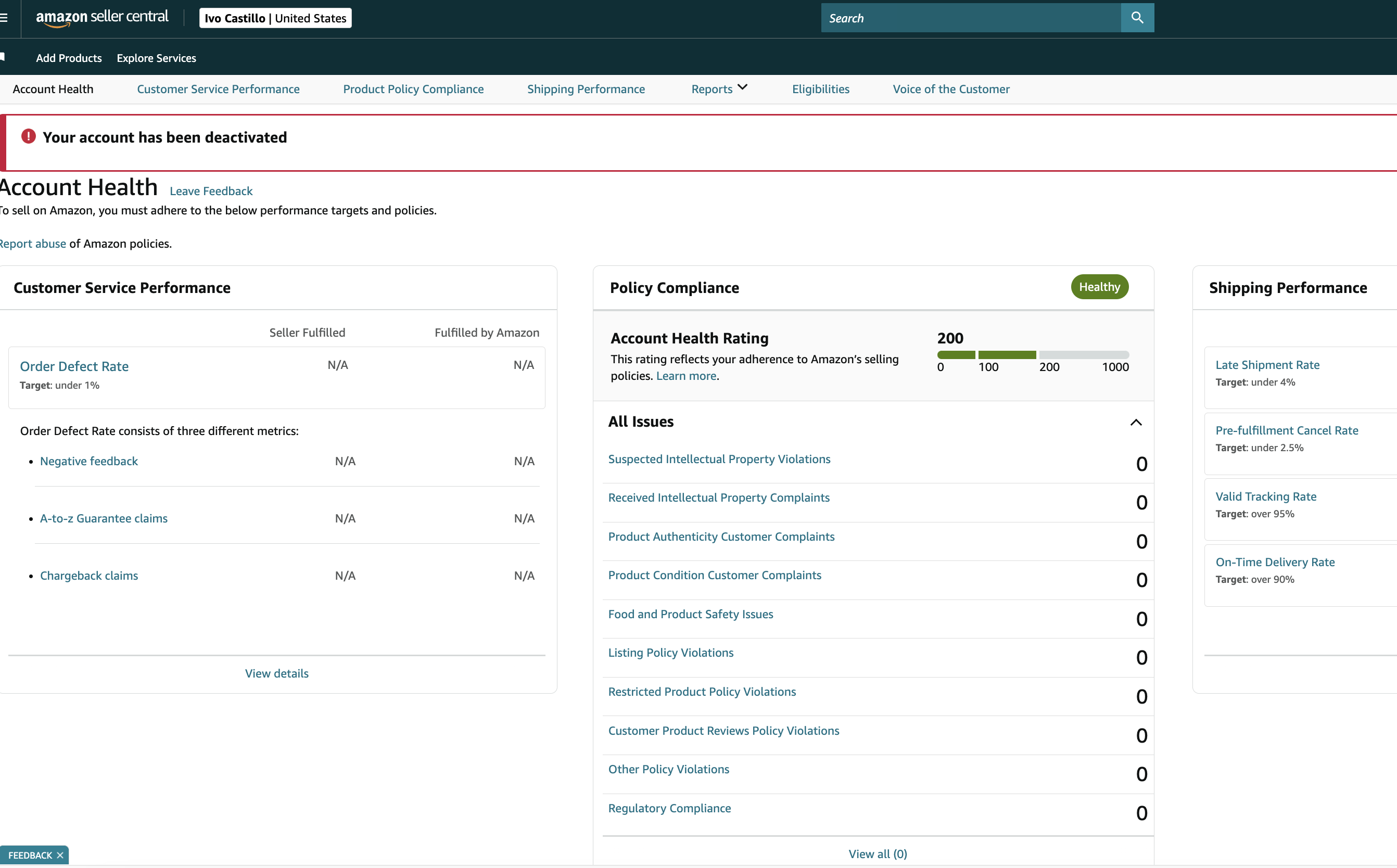The width and height of the screenshot is (1397, 868).
Task: Open Explore Services
Action: tap(156, 58)
